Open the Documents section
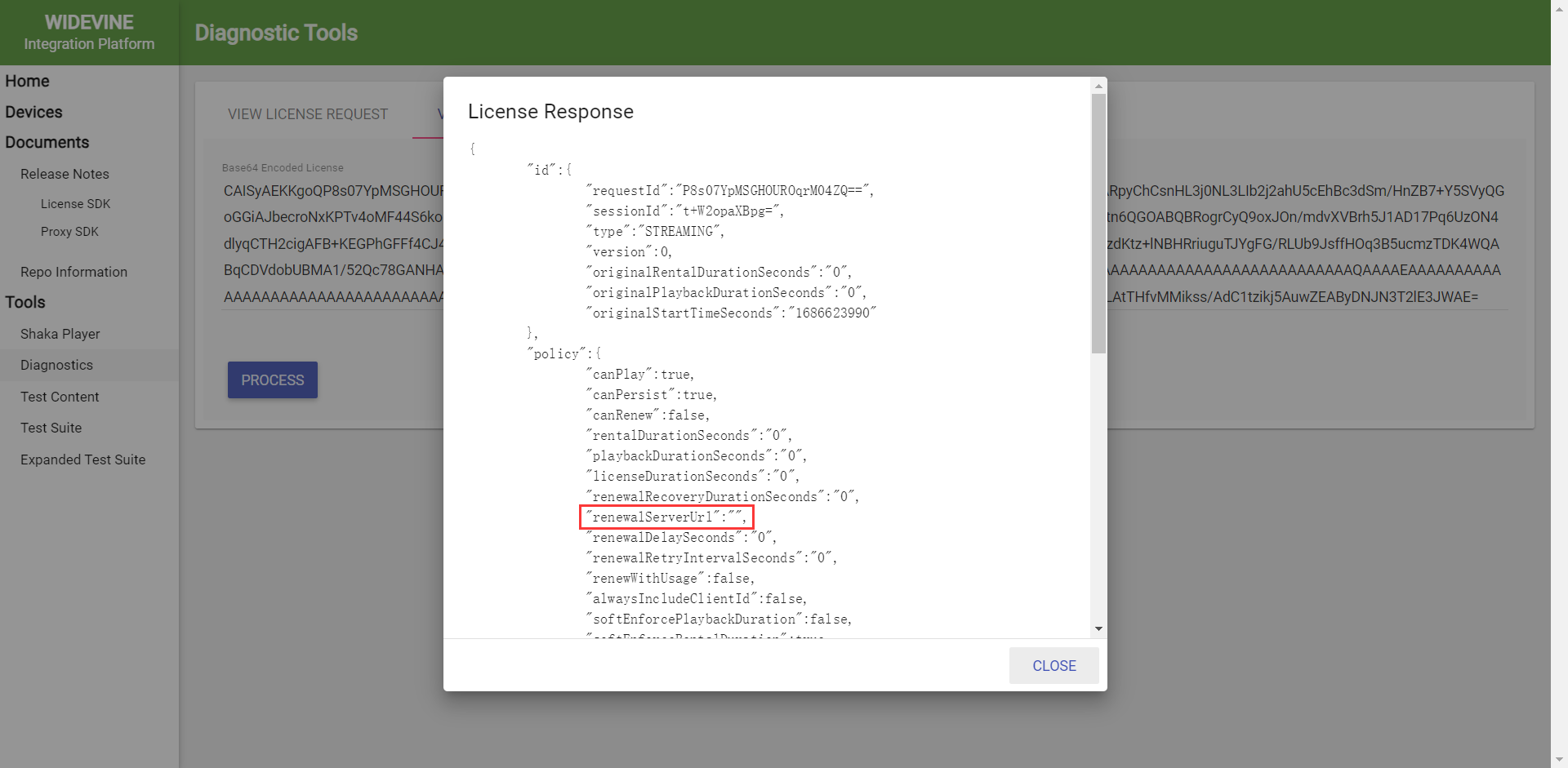The height and width of the screenshot is (768, 1568). coord(47,142)
